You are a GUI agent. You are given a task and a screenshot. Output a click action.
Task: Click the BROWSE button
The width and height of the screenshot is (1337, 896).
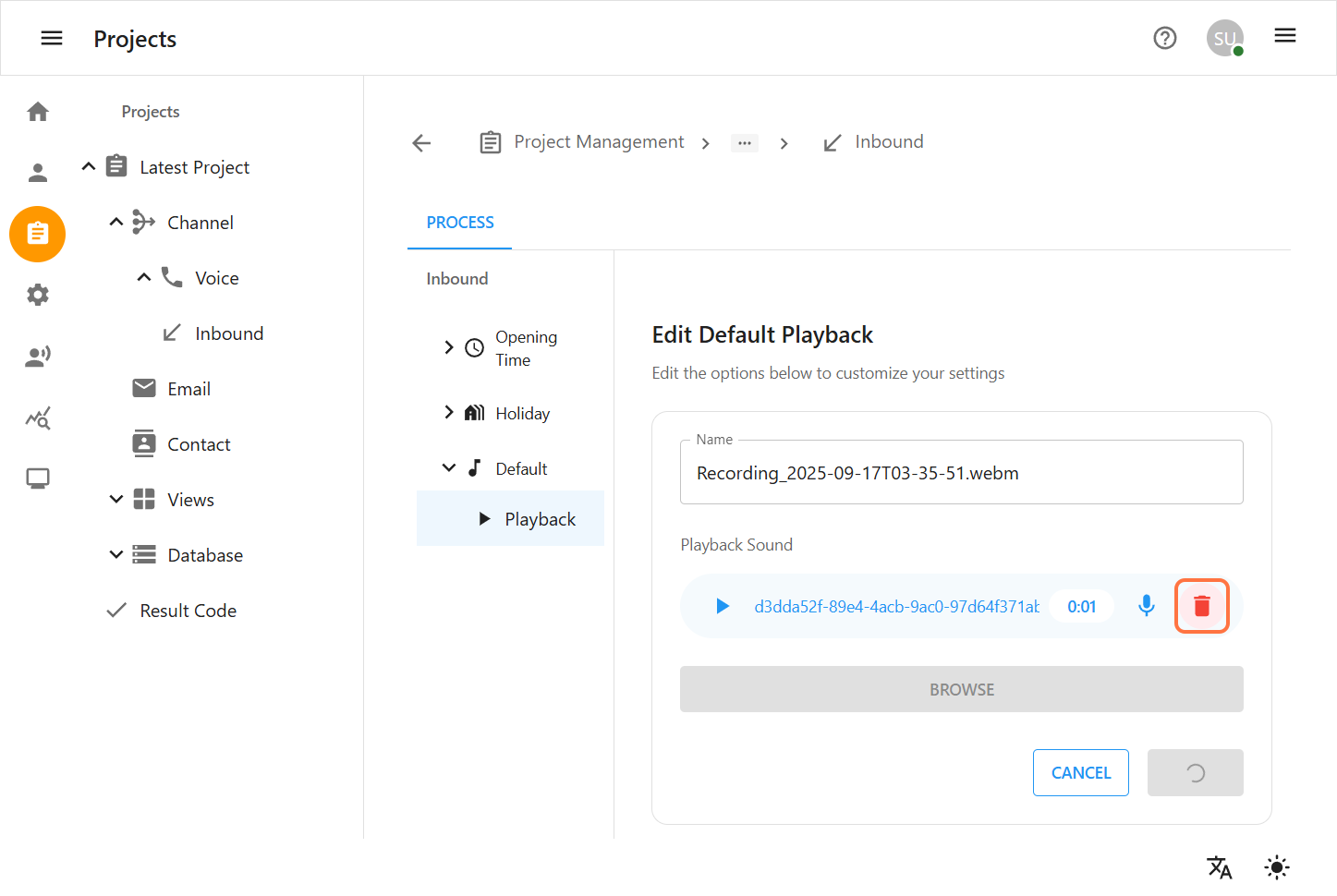[x=961, y=689]
